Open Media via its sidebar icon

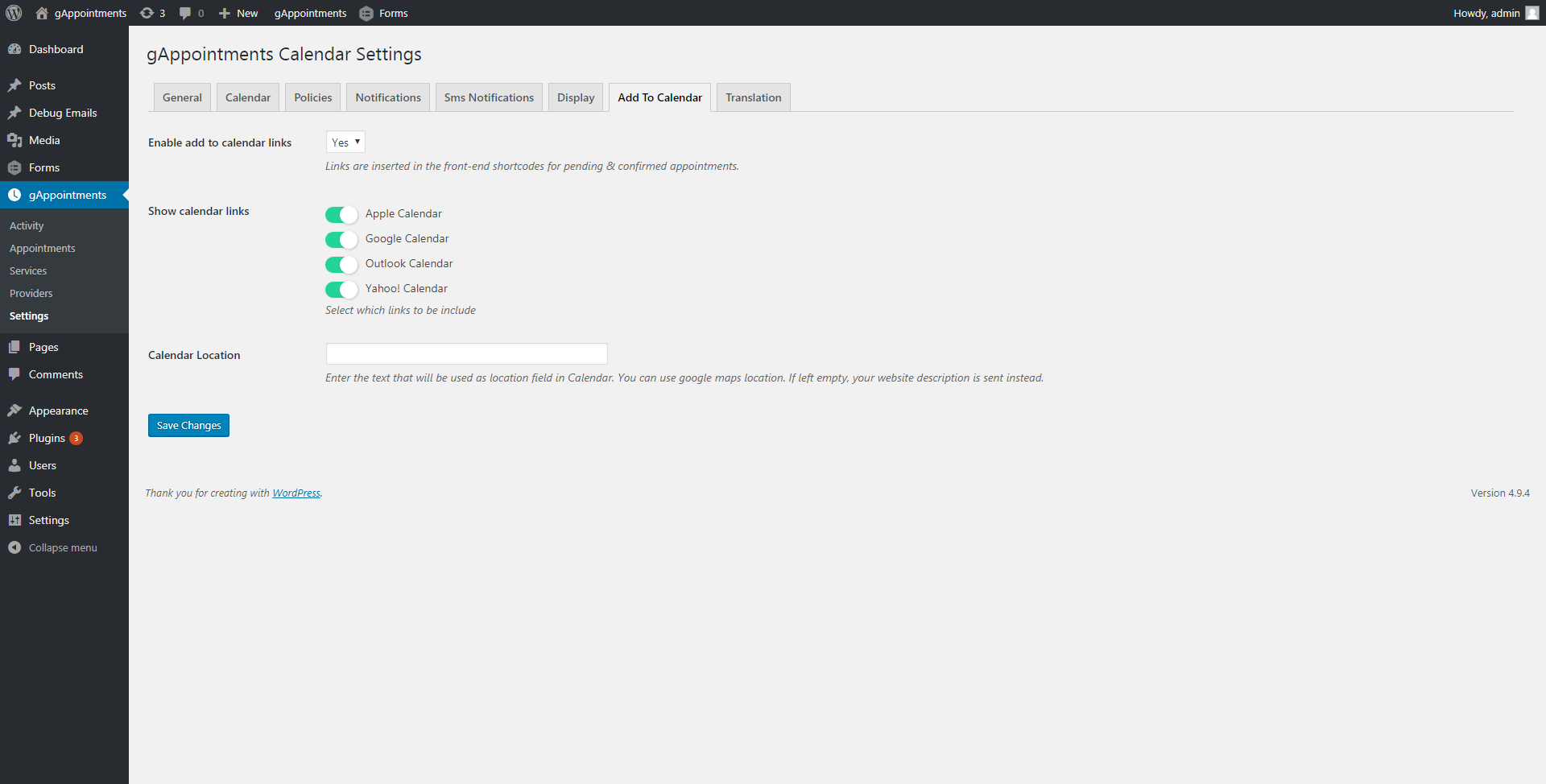coord(14,140)
